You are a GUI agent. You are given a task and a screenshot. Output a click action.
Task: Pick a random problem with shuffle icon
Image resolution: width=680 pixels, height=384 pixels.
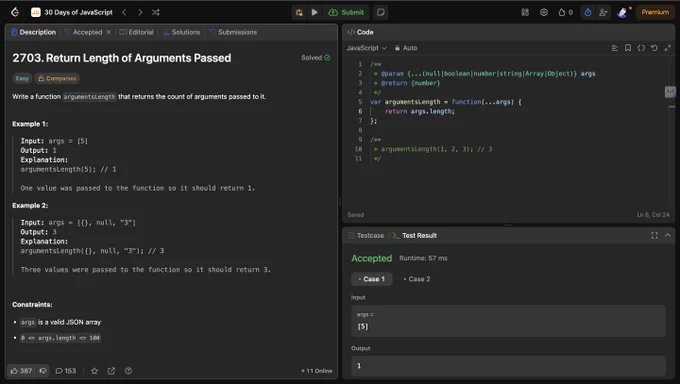pos(156,12)
